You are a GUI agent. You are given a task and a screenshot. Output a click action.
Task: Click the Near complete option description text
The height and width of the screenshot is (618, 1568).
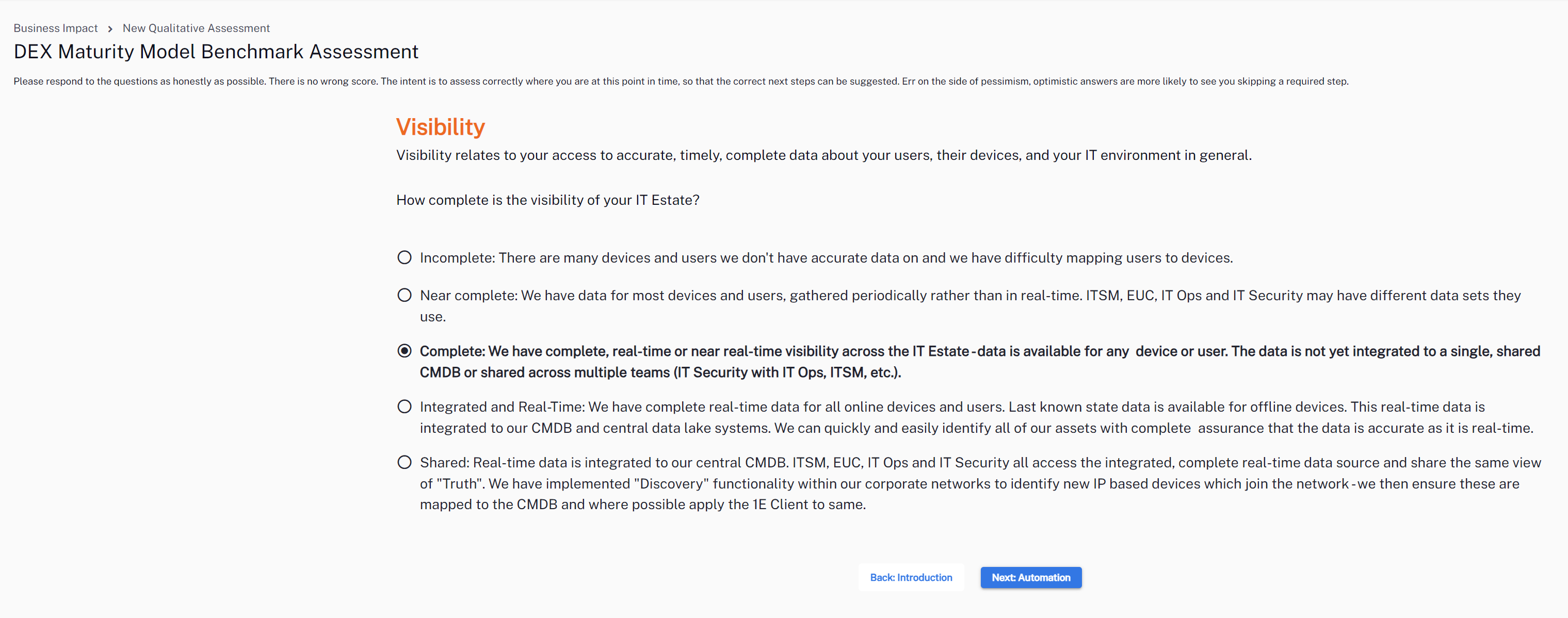pos(969,296)
